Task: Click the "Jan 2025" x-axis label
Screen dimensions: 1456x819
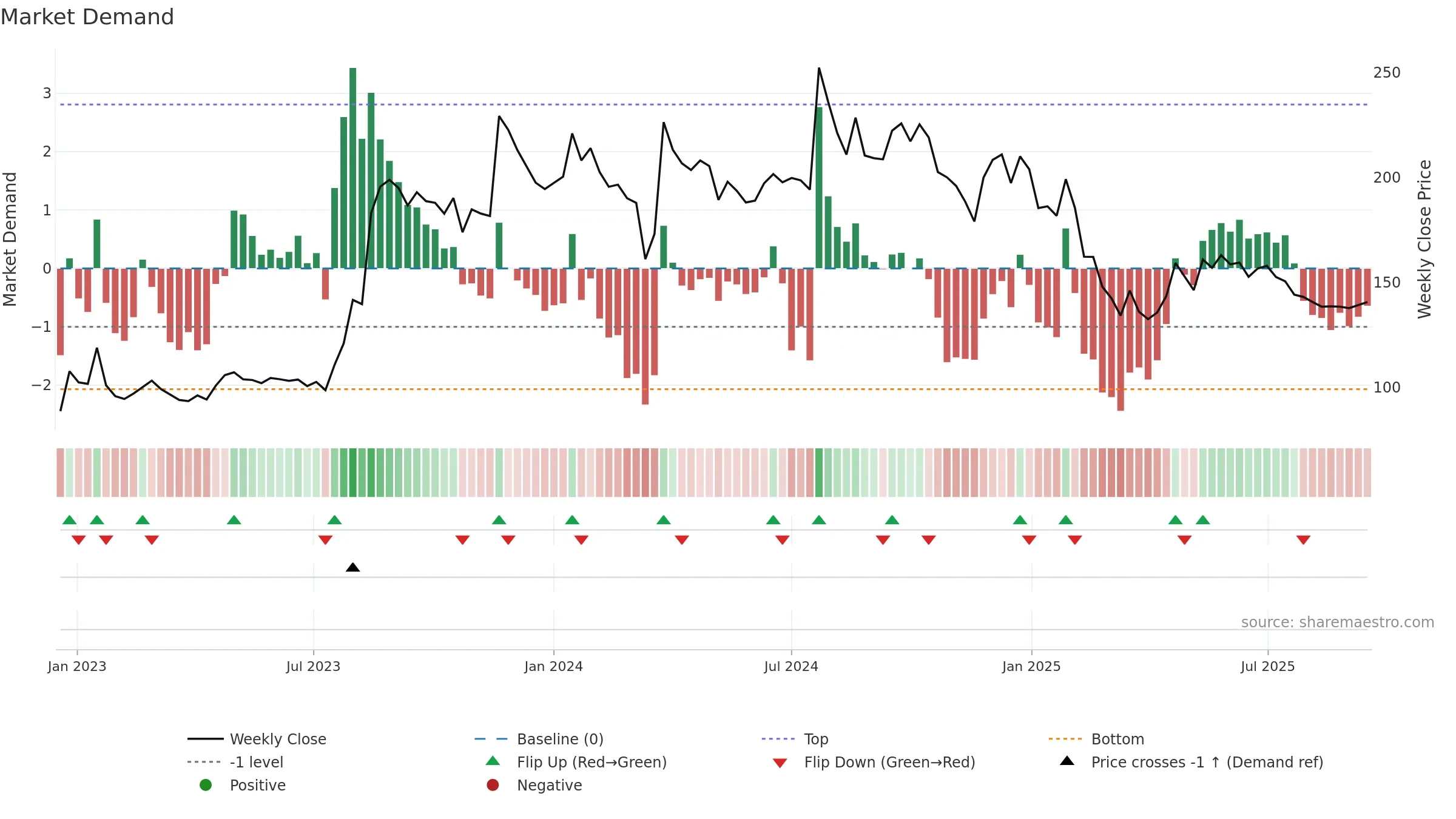Action: [x=1031, y=667]
